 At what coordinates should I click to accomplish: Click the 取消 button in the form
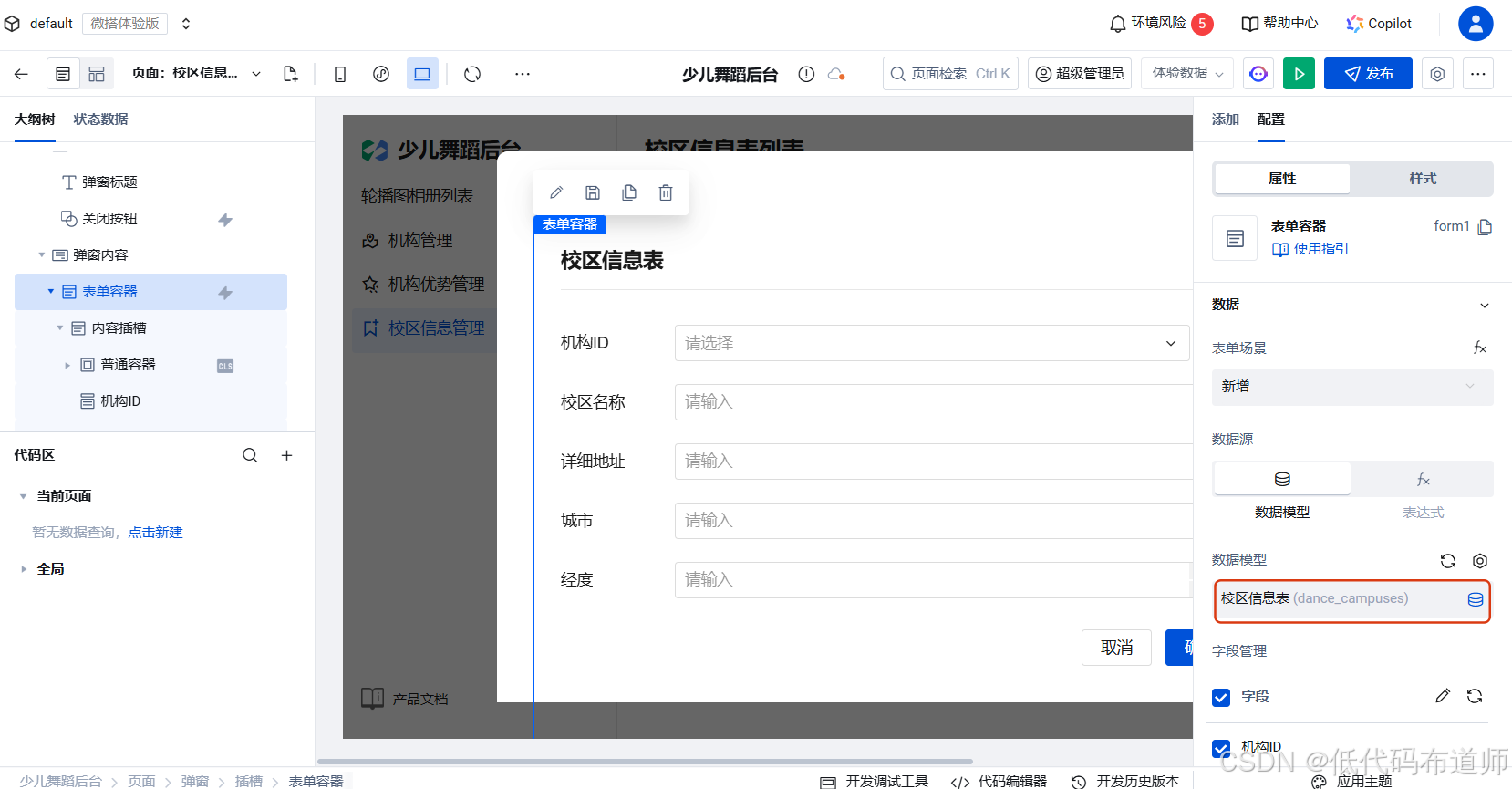pyautogui.click(x=1116, y=648)
